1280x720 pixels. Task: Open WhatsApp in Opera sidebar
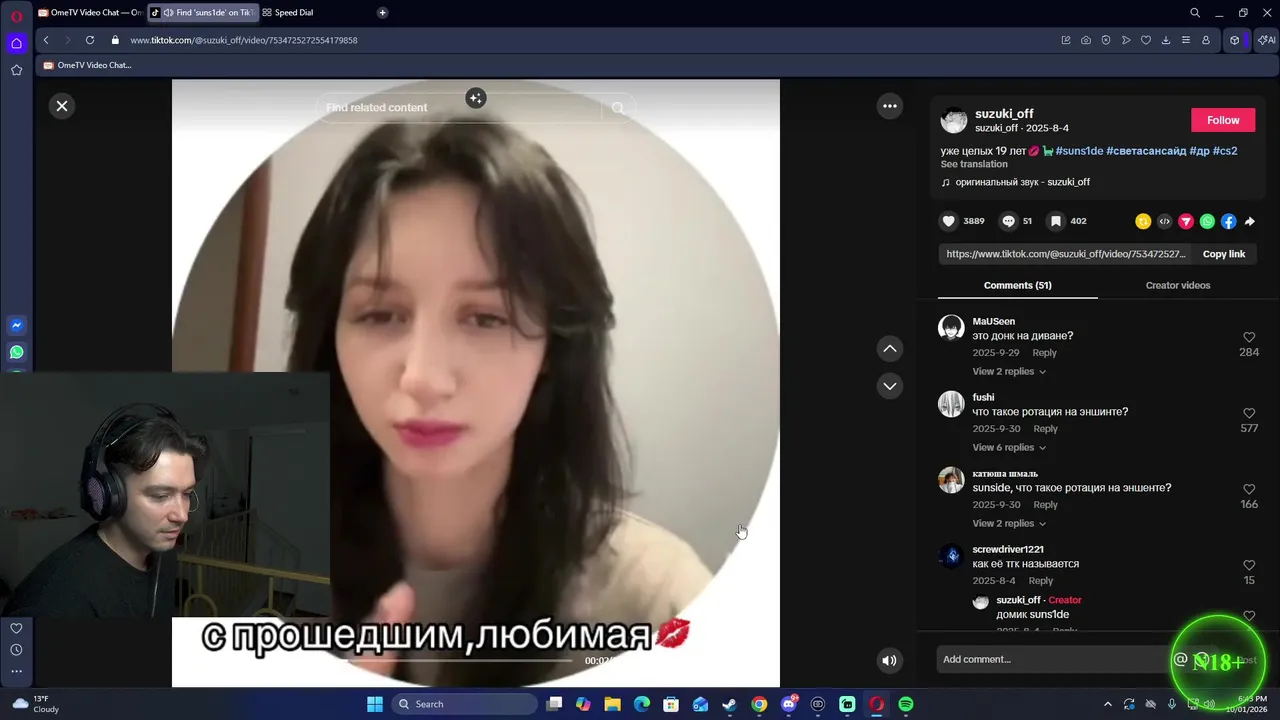16,352
